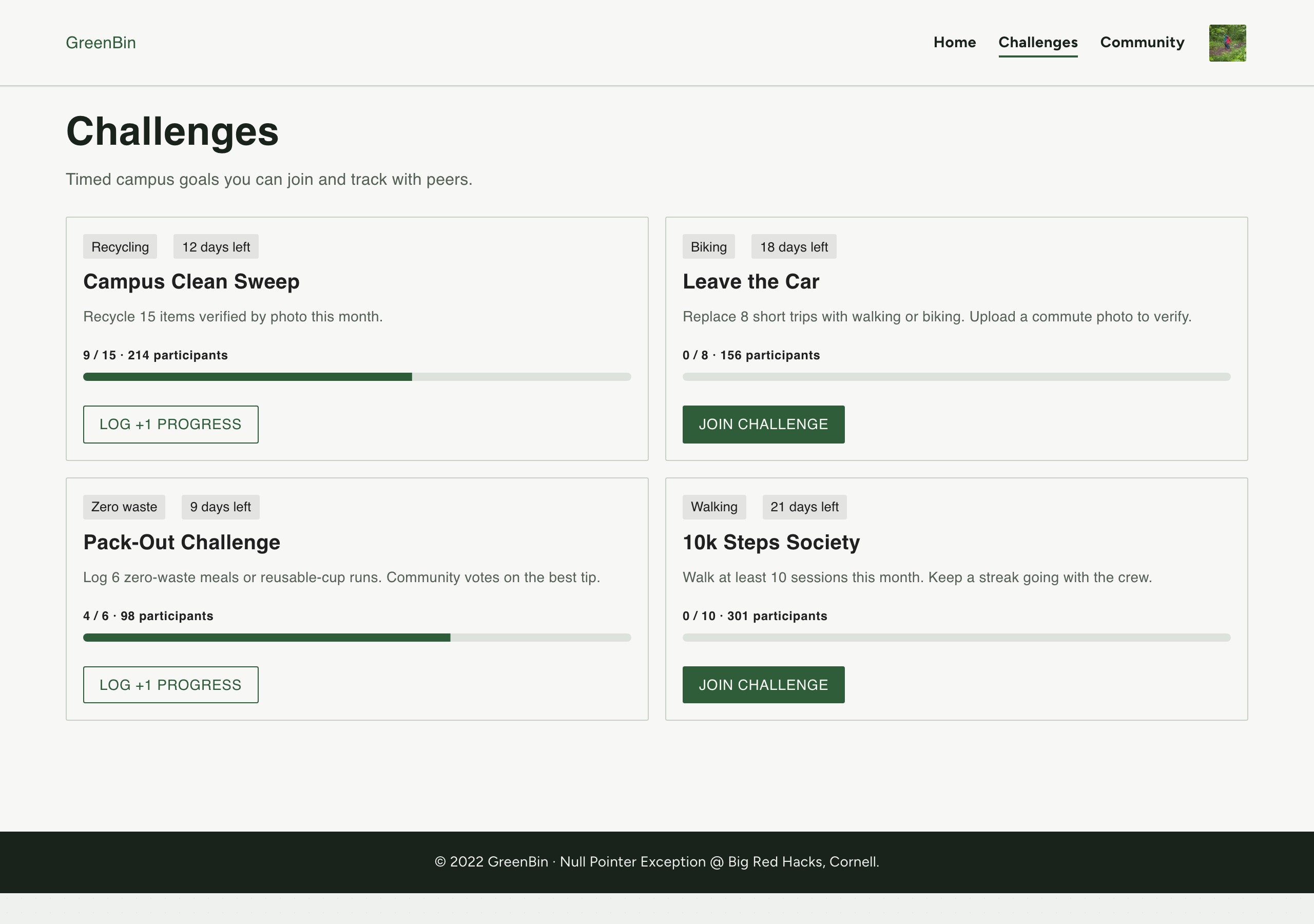1314x924 pixels.
Task: Open the Community nav item
Action: 1142,43
